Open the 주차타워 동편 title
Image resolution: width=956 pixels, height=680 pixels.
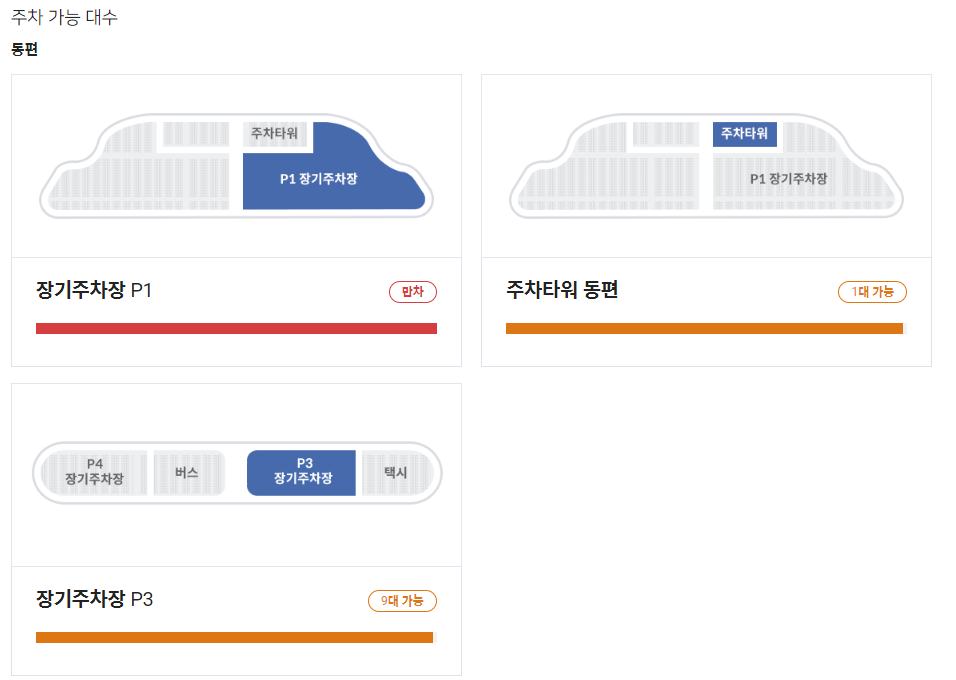point(562,290)
